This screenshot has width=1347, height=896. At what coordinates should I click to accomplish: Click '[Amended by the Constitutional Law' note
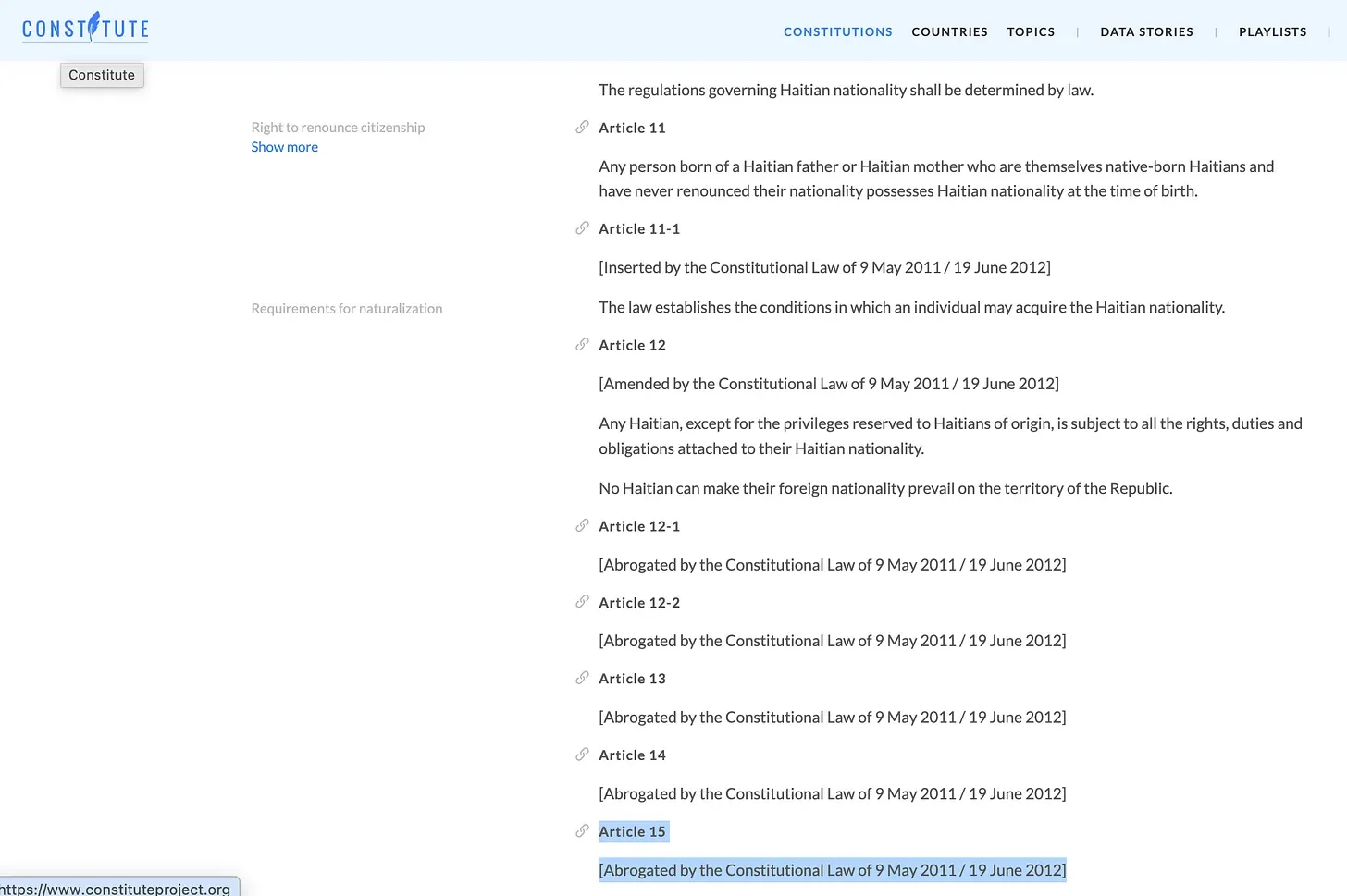pos(829,384)
